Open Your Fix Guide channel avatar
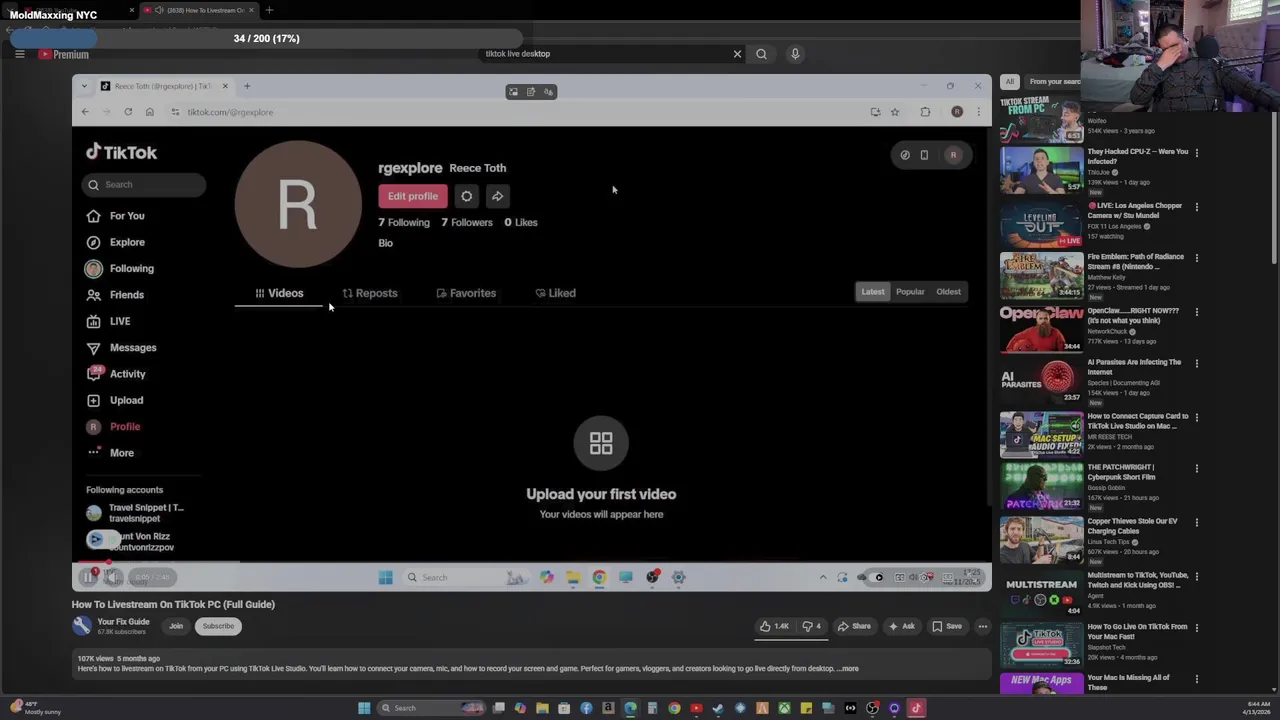Image resolution: width=1280 pixels, height=720 pixels. click(82, 626)
